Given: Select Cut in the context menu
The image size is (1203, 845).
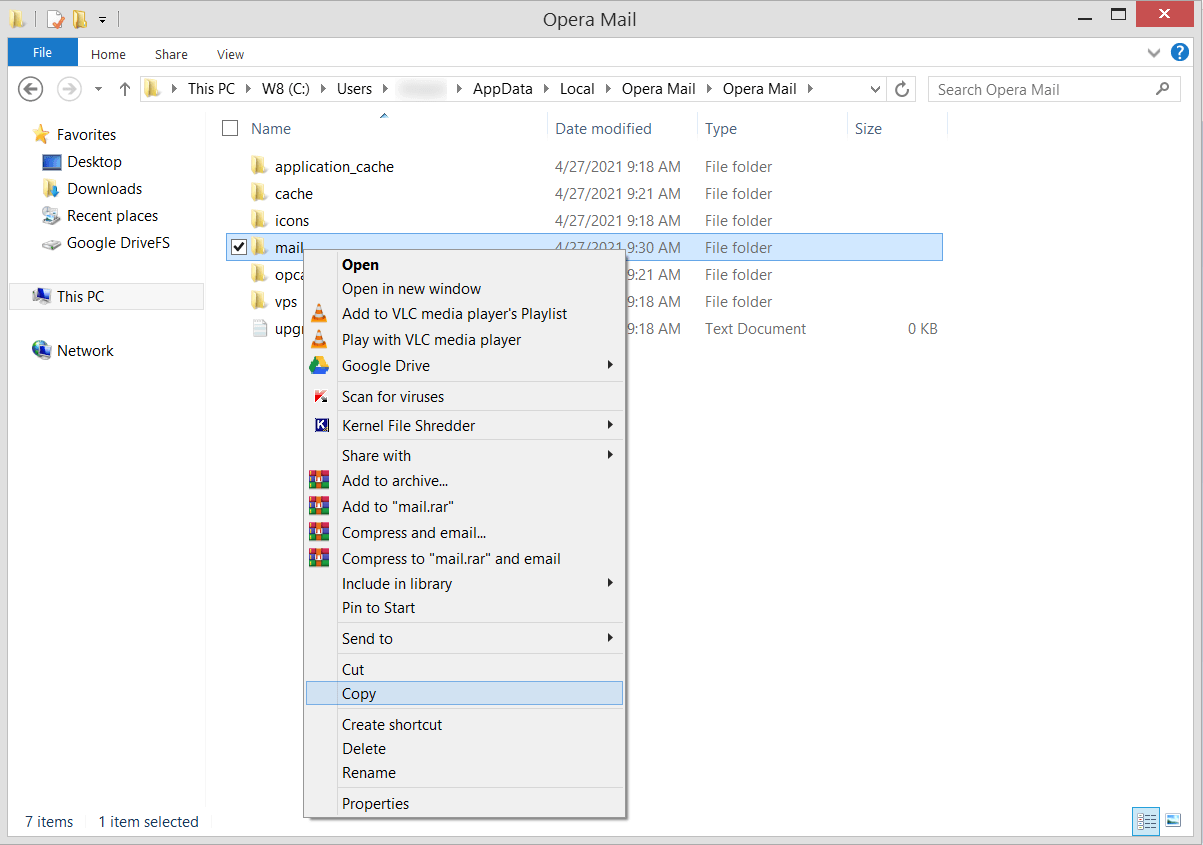Looking at the screenshot, I should (x=464, y=670).
